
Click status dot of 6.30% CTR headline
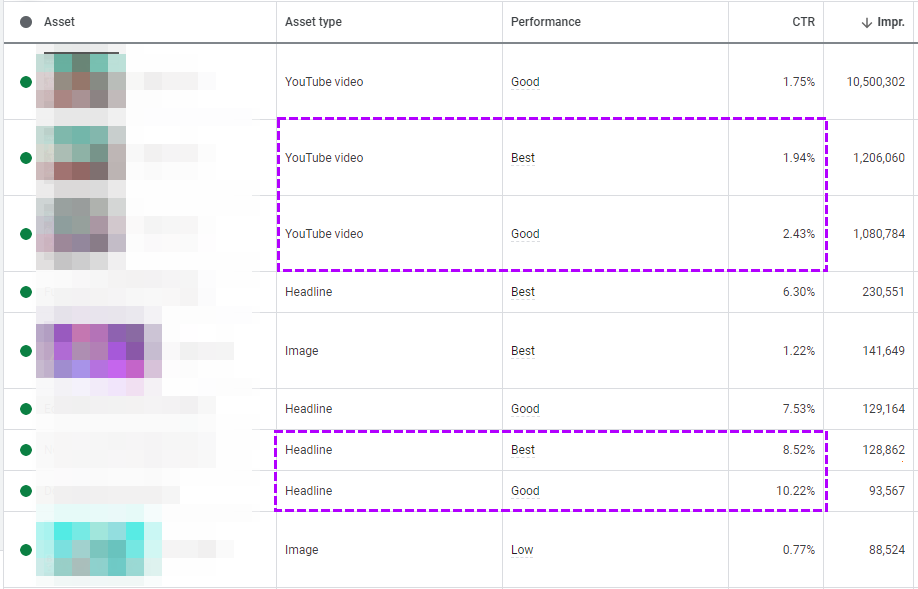26,292
